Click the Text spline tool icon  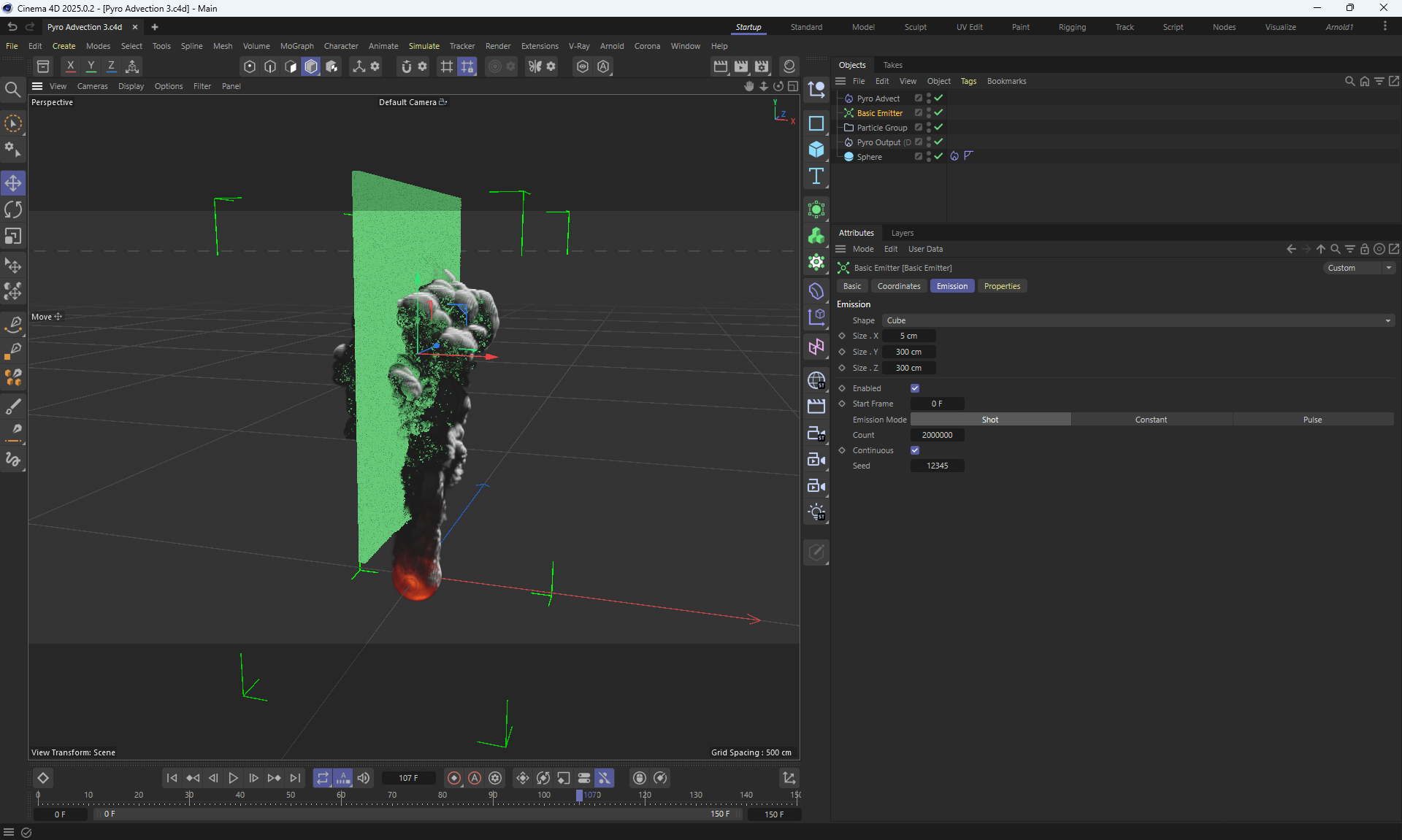pos(816,176)
